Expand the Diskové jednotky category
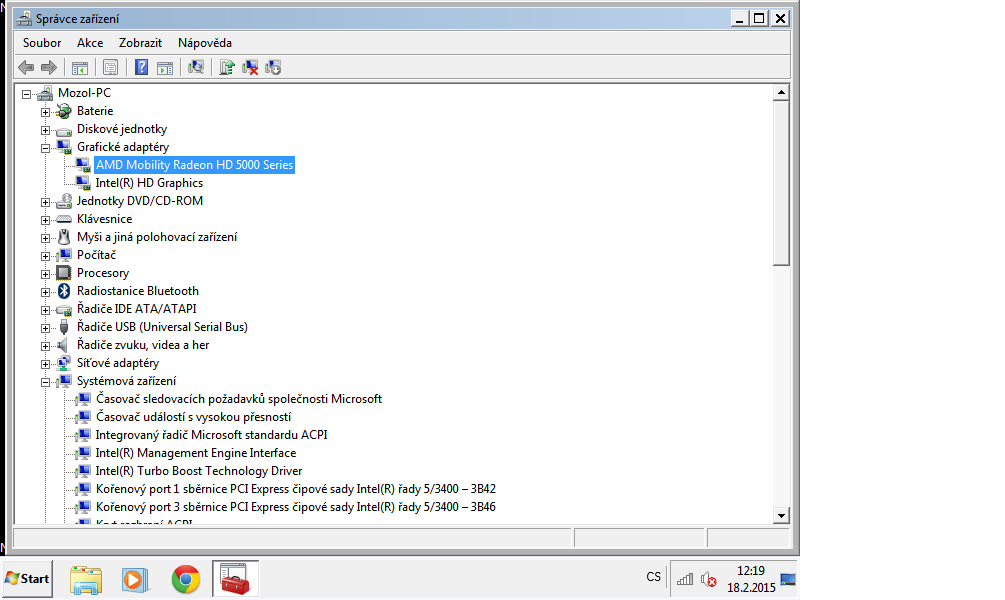 46,130
